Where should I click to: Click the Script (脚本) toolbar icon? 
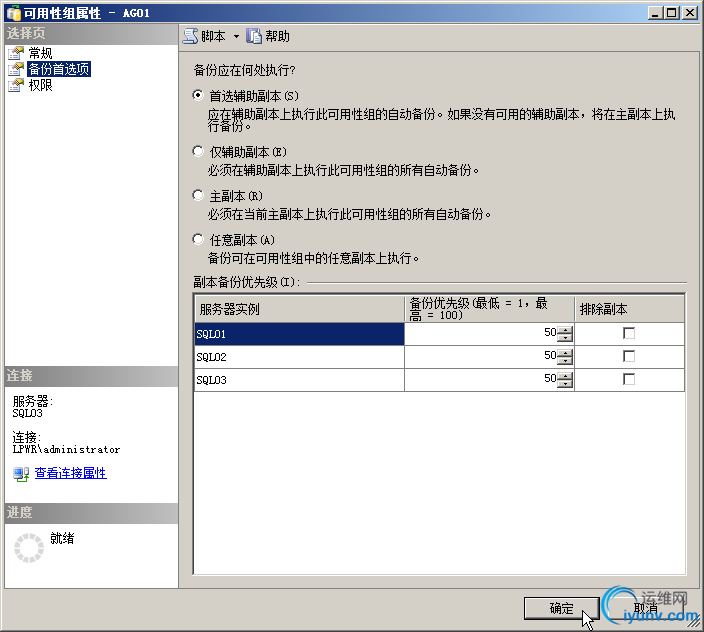tap(190, 36)
